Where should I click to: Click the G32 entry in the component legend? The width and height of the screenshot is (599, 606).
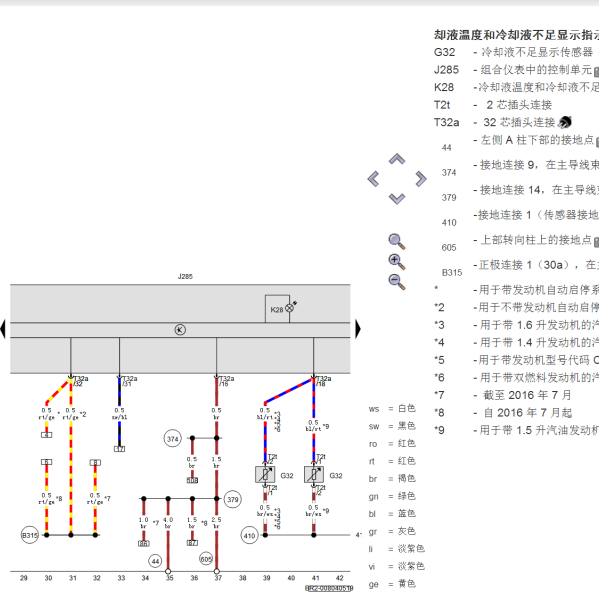coord(444,52)
